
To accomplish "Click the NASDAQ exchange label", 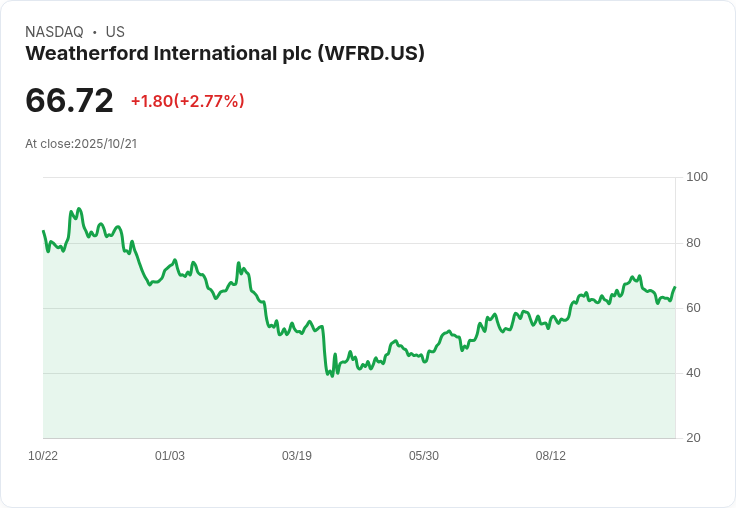I will click(54, 32).
